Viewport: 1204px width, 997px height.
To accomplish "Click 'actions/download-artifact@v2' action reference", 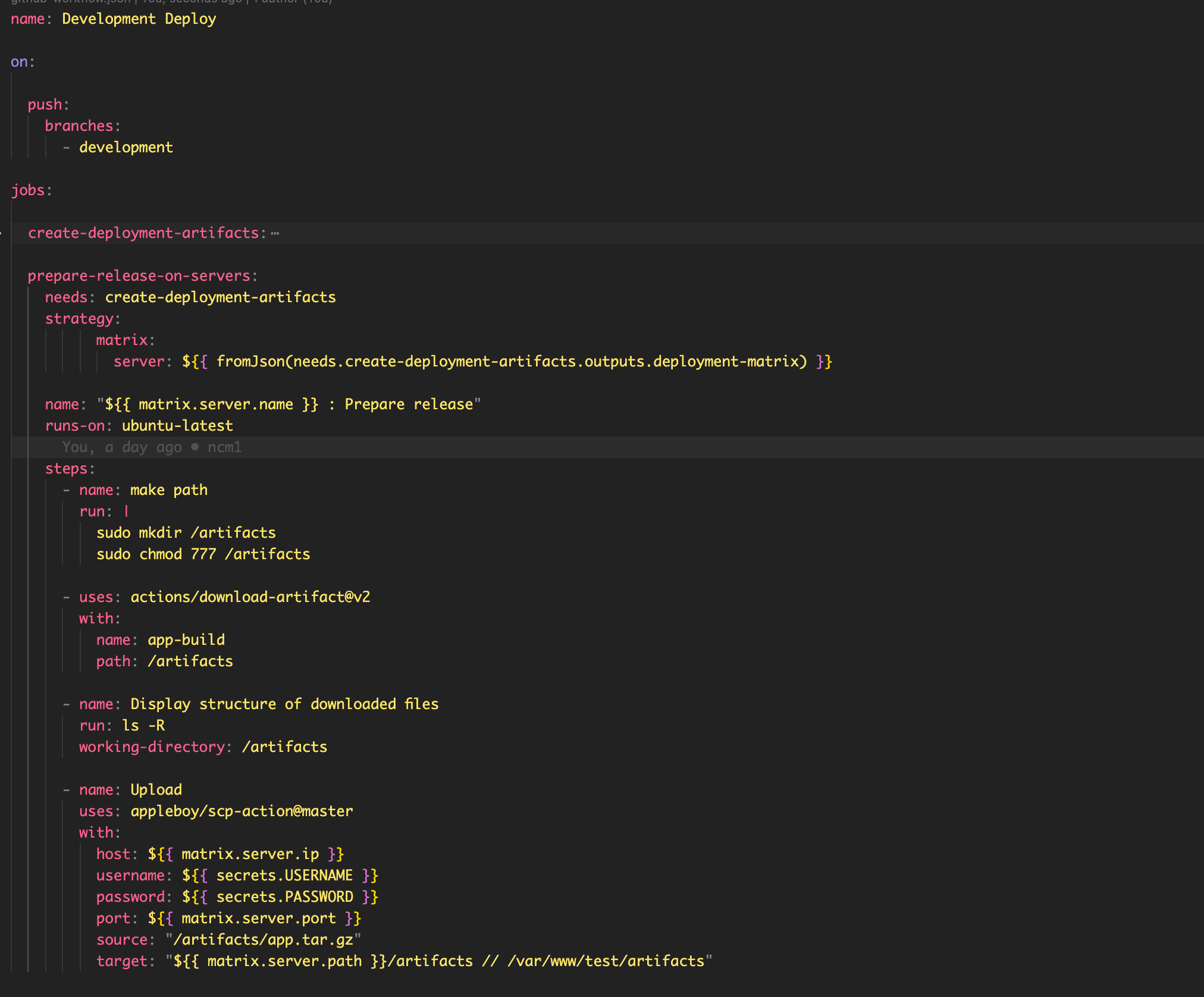I will pyautogui.click(x=249, y=597).
